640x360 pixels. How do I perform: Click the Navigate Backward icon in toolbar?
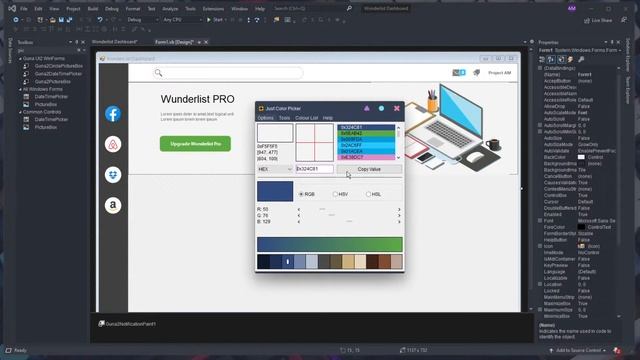coord(16,20)
